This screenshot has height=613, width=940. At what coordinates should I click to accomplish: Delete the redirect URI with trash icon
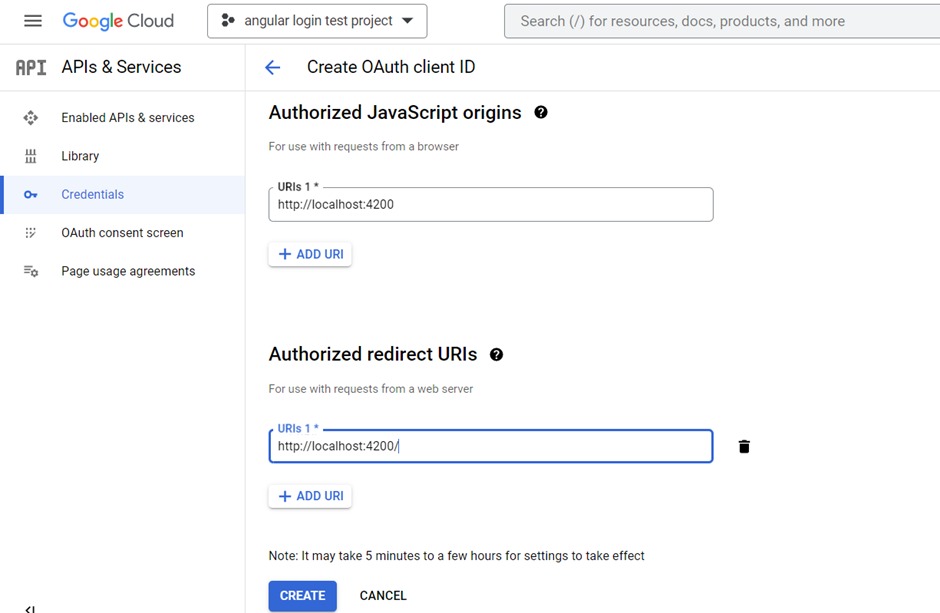(744, 446)
